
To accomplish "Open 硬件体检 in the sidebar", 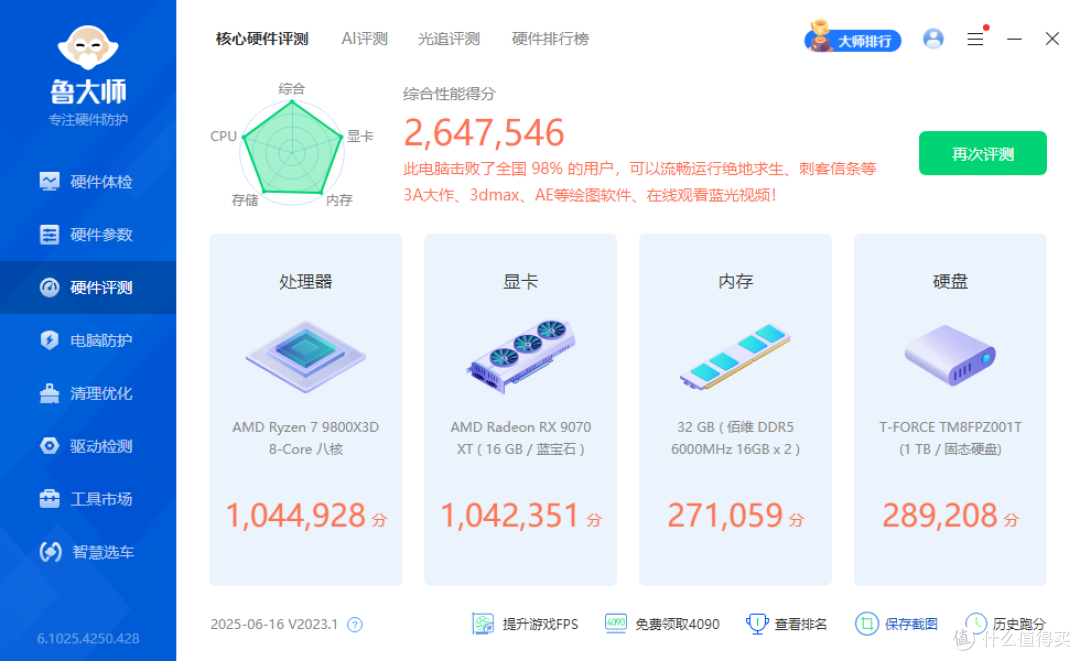I will [x=87, y=182].
